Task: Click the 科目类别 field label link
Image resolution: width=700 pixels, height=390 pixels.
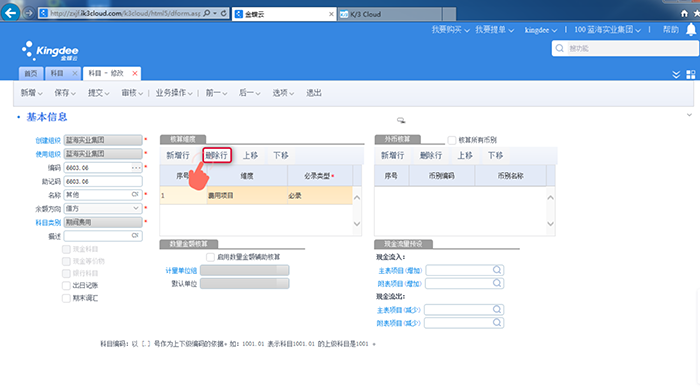Action: click(48, 222)
